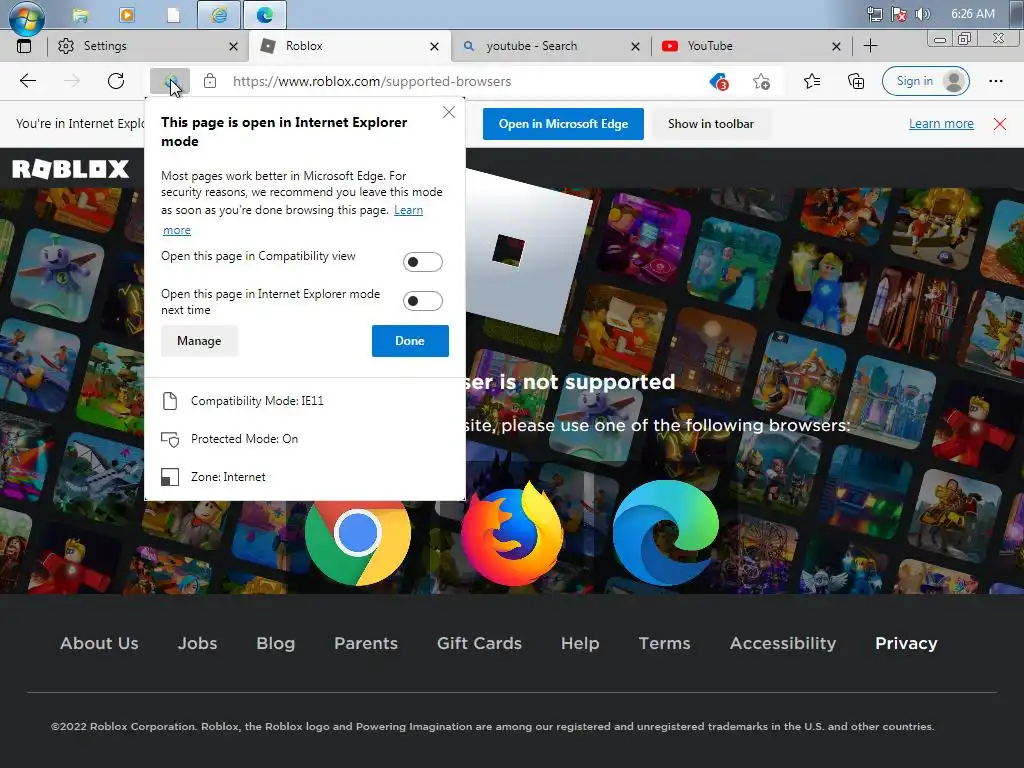Open Gift Cards footer link
Image resolution: width=1024 pixels, height=768 pixels.
pyautogui.click(x=479, y=643)
